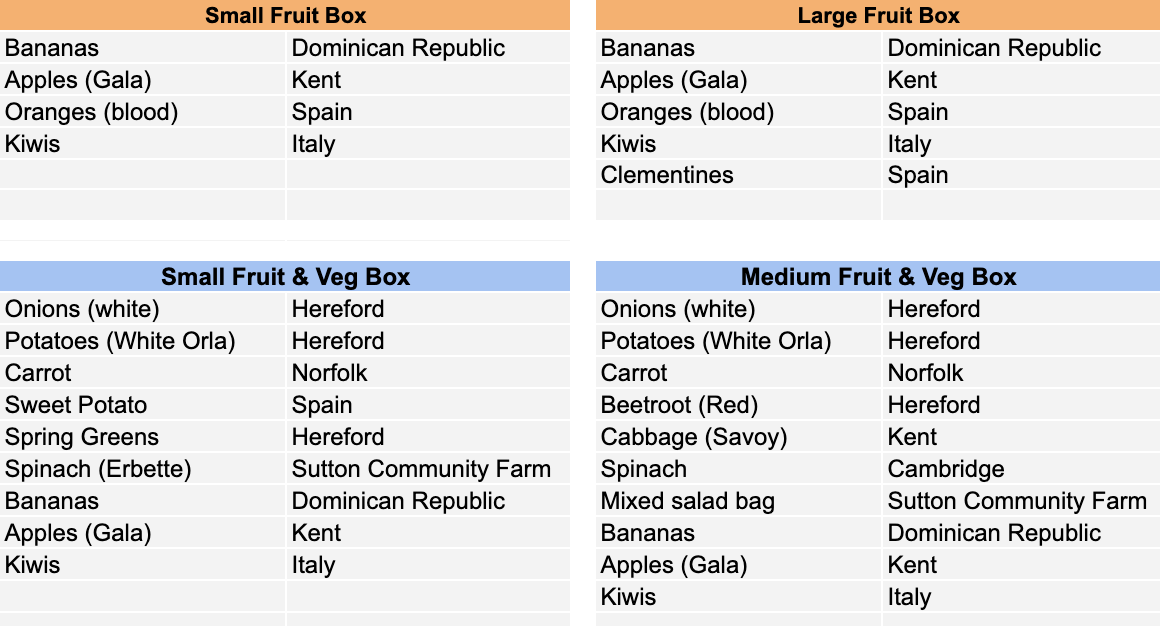Image resolution: width=1164 pixels, height=626 pixels.
Task: Click Oranges (blood) in Small Fruit Box
Action: pyautogui.click(x=143, y=112)
